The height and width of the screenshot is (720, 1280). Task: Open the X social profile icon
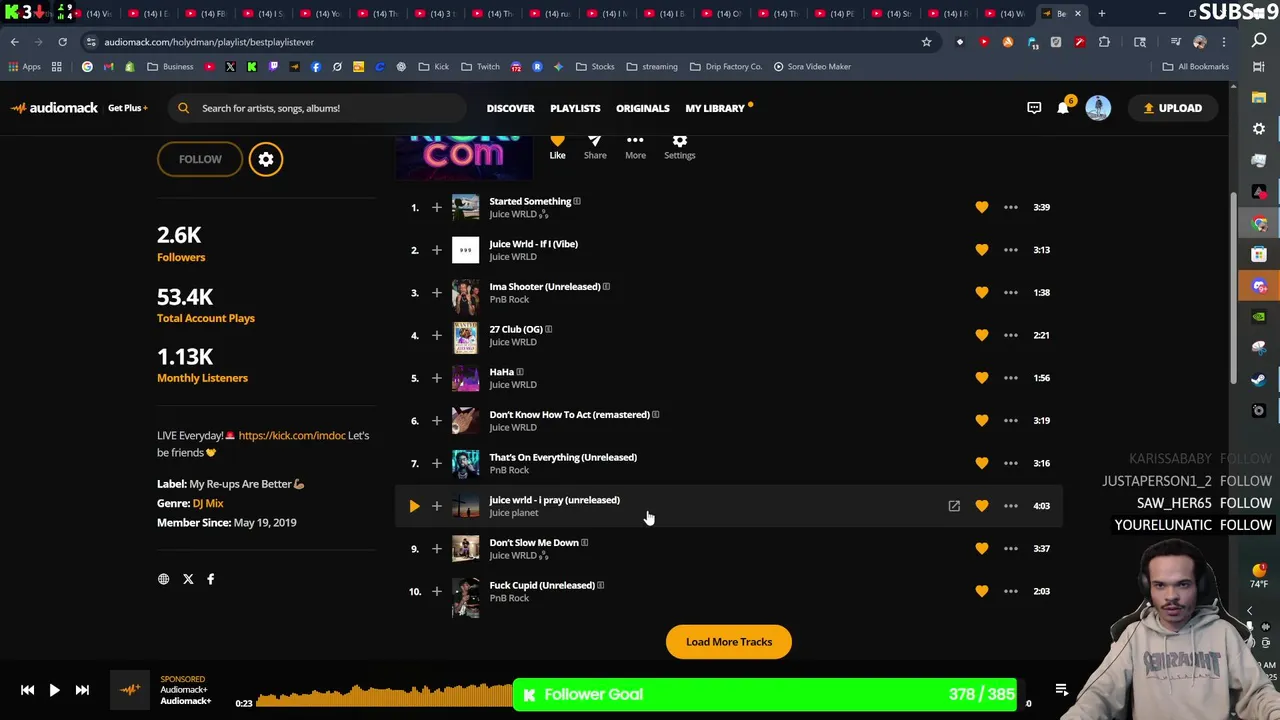pyautogui.click(x=188, y=579)
